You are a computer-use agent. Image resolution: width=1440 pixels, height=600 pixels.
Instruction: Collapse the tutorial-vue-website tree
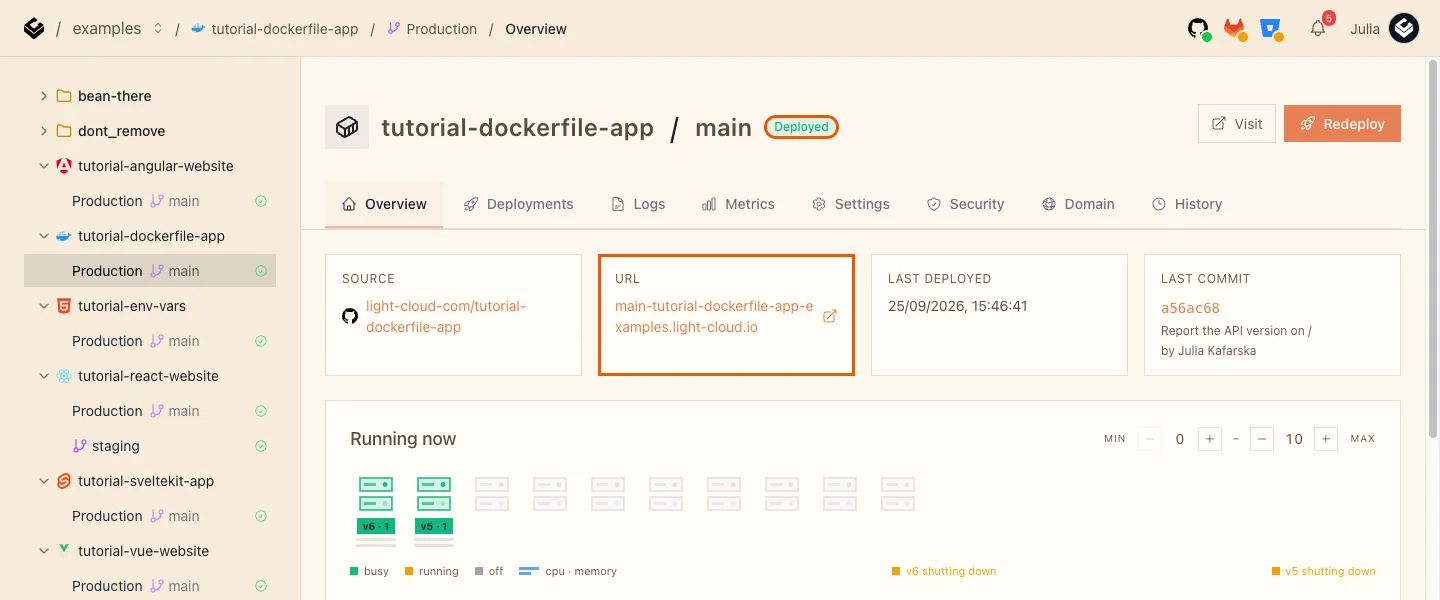(x=43, y=551)
